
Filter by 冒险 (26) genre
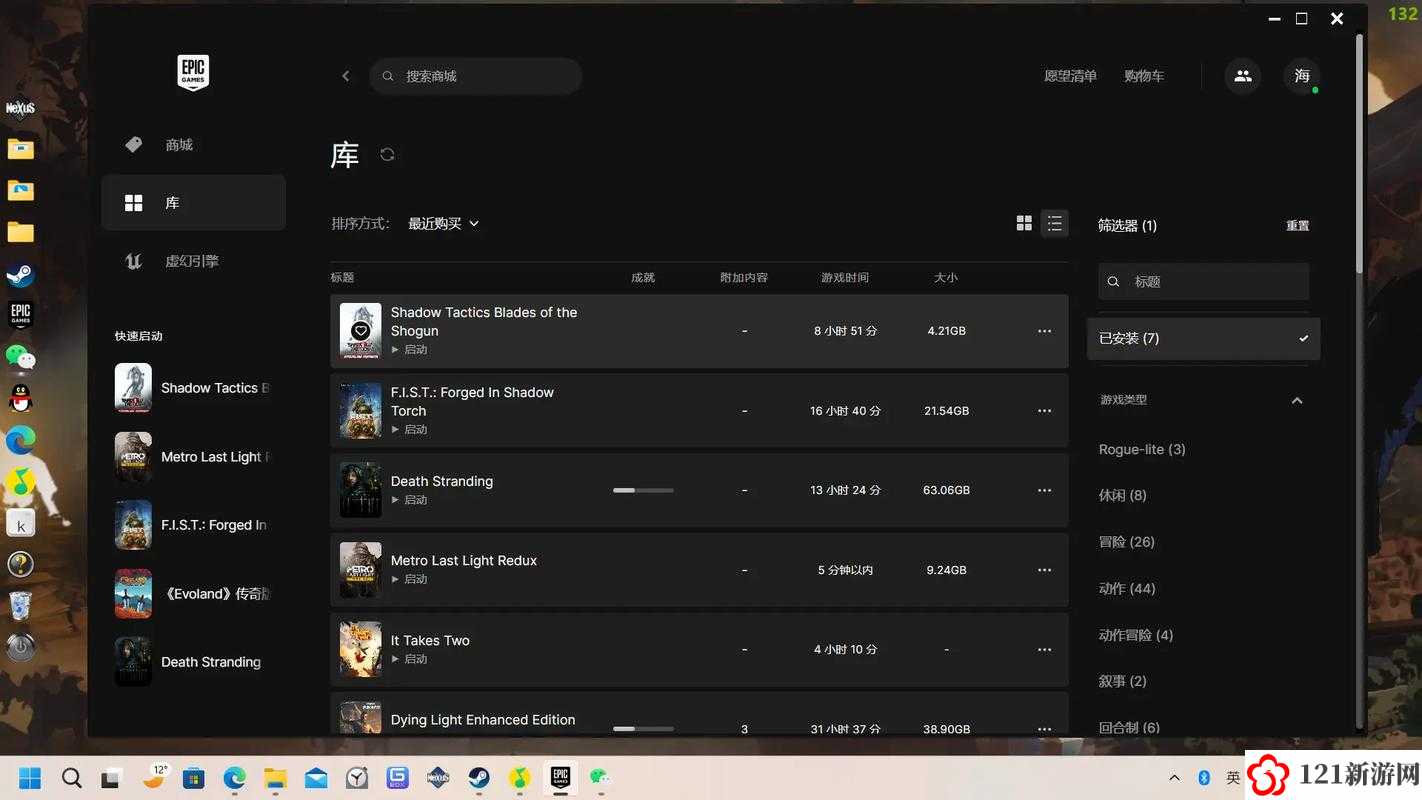tap(1126, 542)
